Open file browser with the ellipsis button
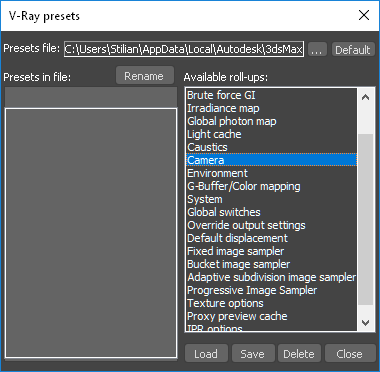 [x=317, y=49]
